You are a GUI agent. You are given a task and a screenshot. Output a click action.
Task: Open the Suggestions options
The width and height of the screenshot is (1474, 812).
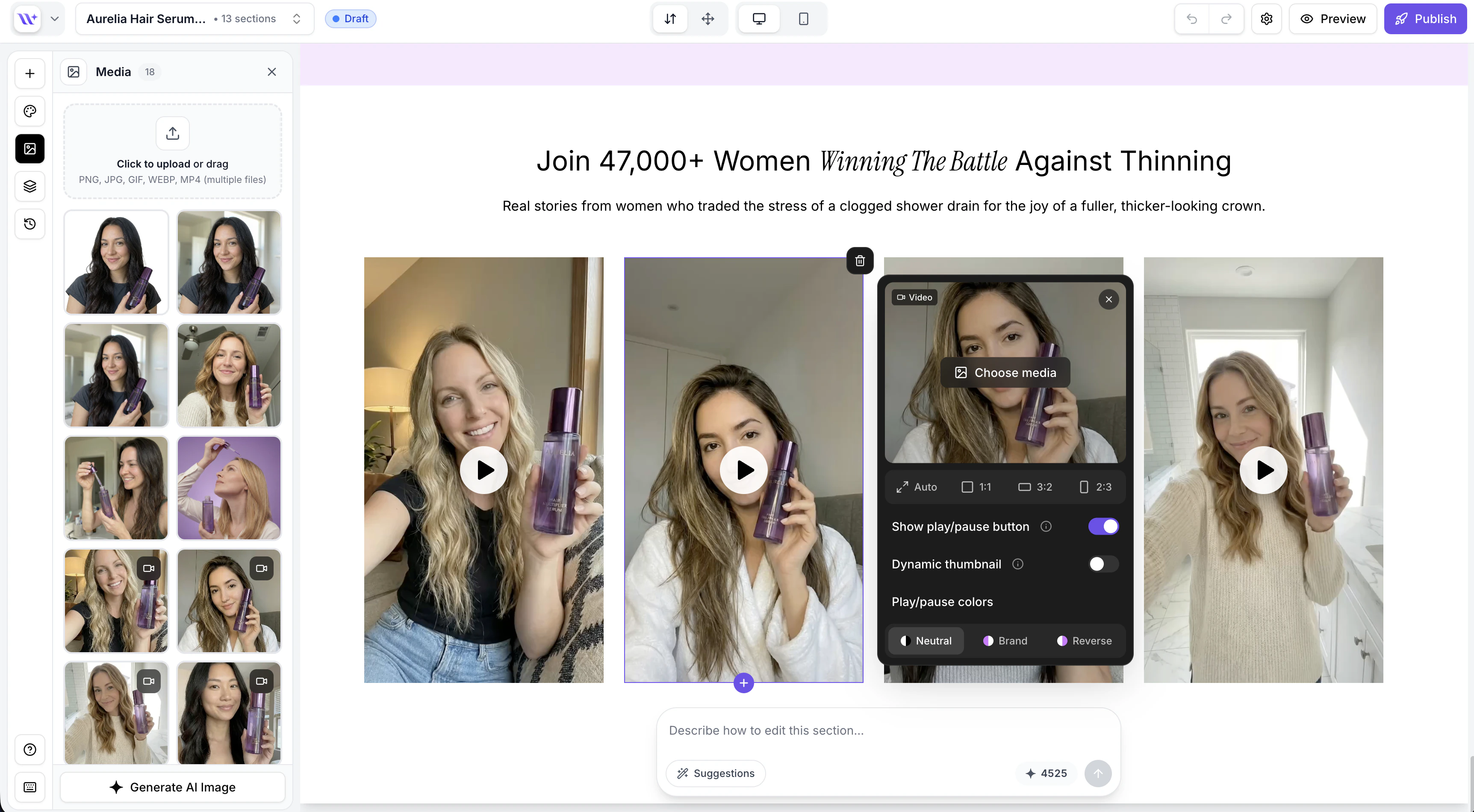pyautogui.click(x=716, y=773)
